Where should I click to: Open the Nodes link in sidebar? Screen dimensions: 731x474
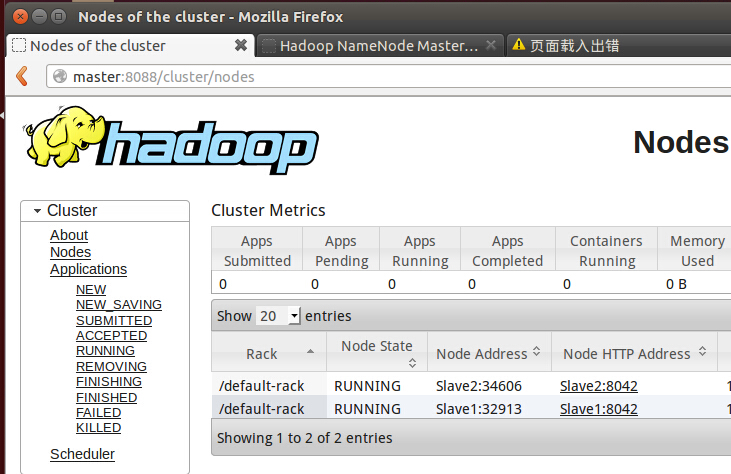tap(70, 252)
